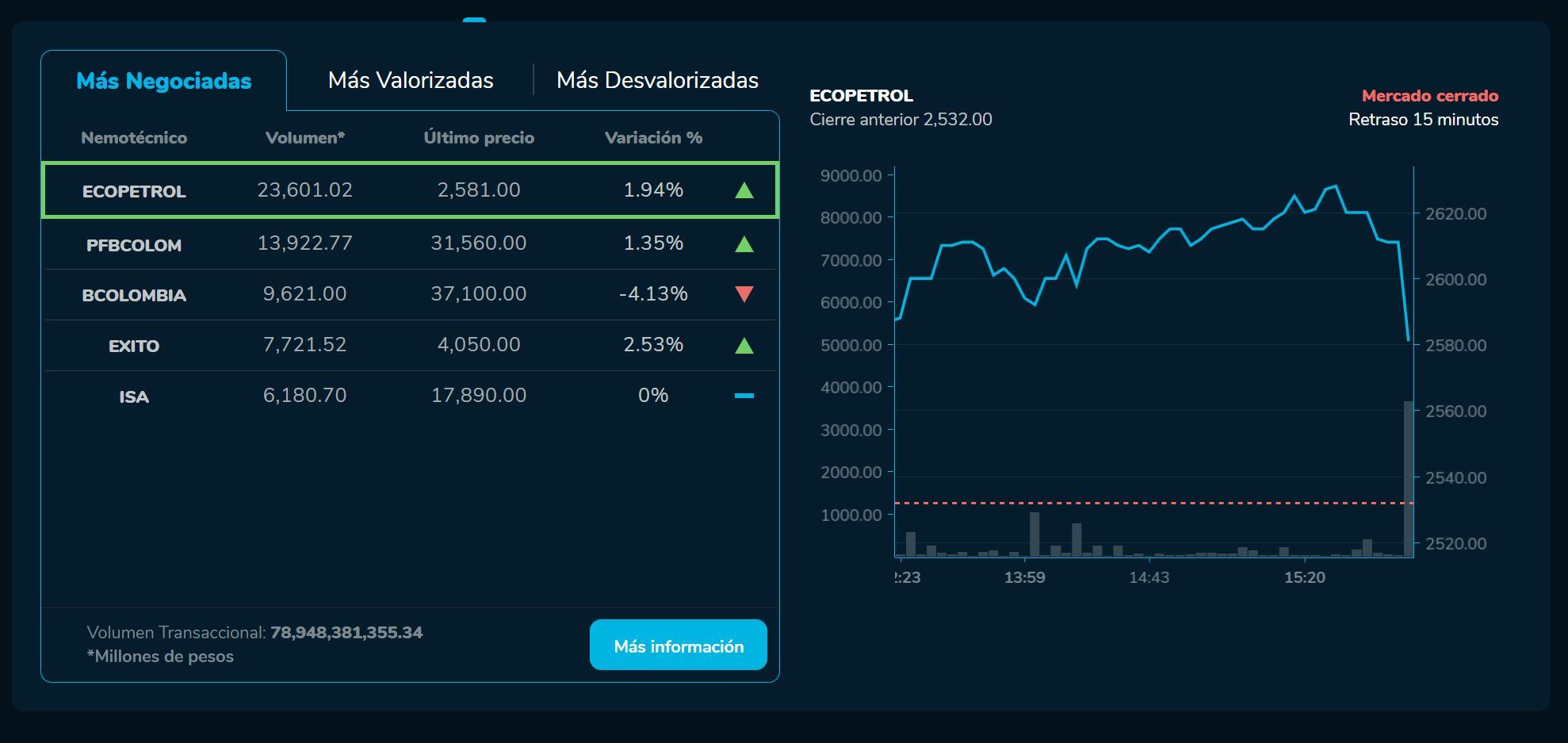
Task: Click the green up arrow beside ECOPETROL
Action: click(x=744, y=190)
